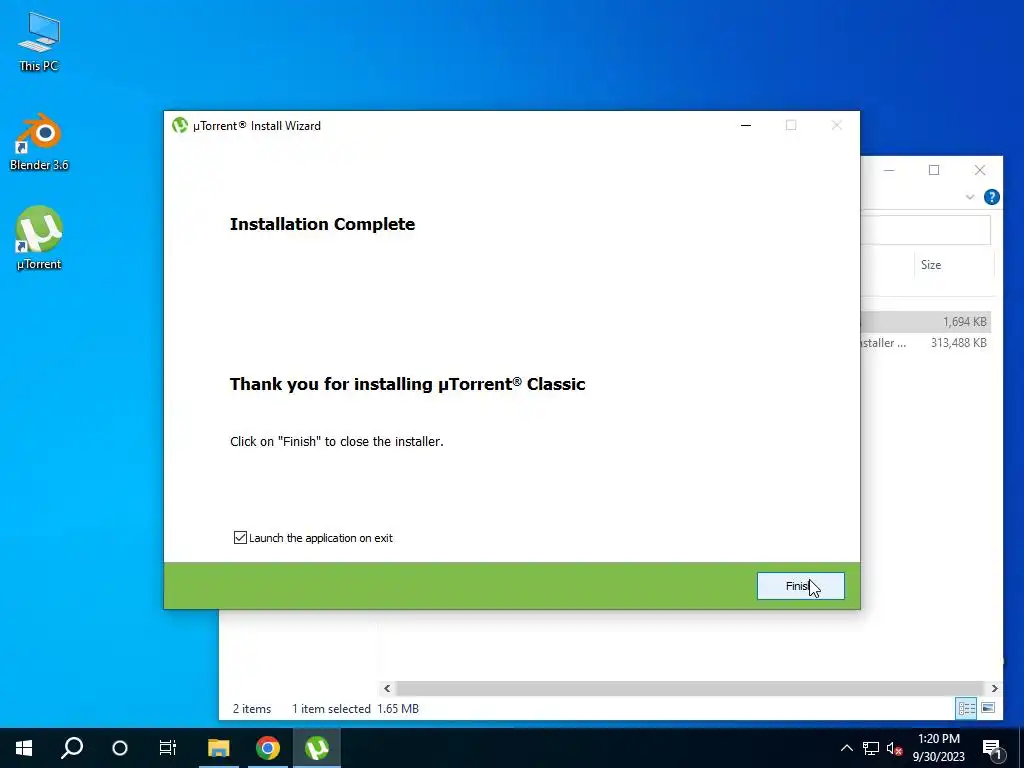Click the µTorrent logo in installer title bar
The image size is (1024, 768).
tap(180, 125)
